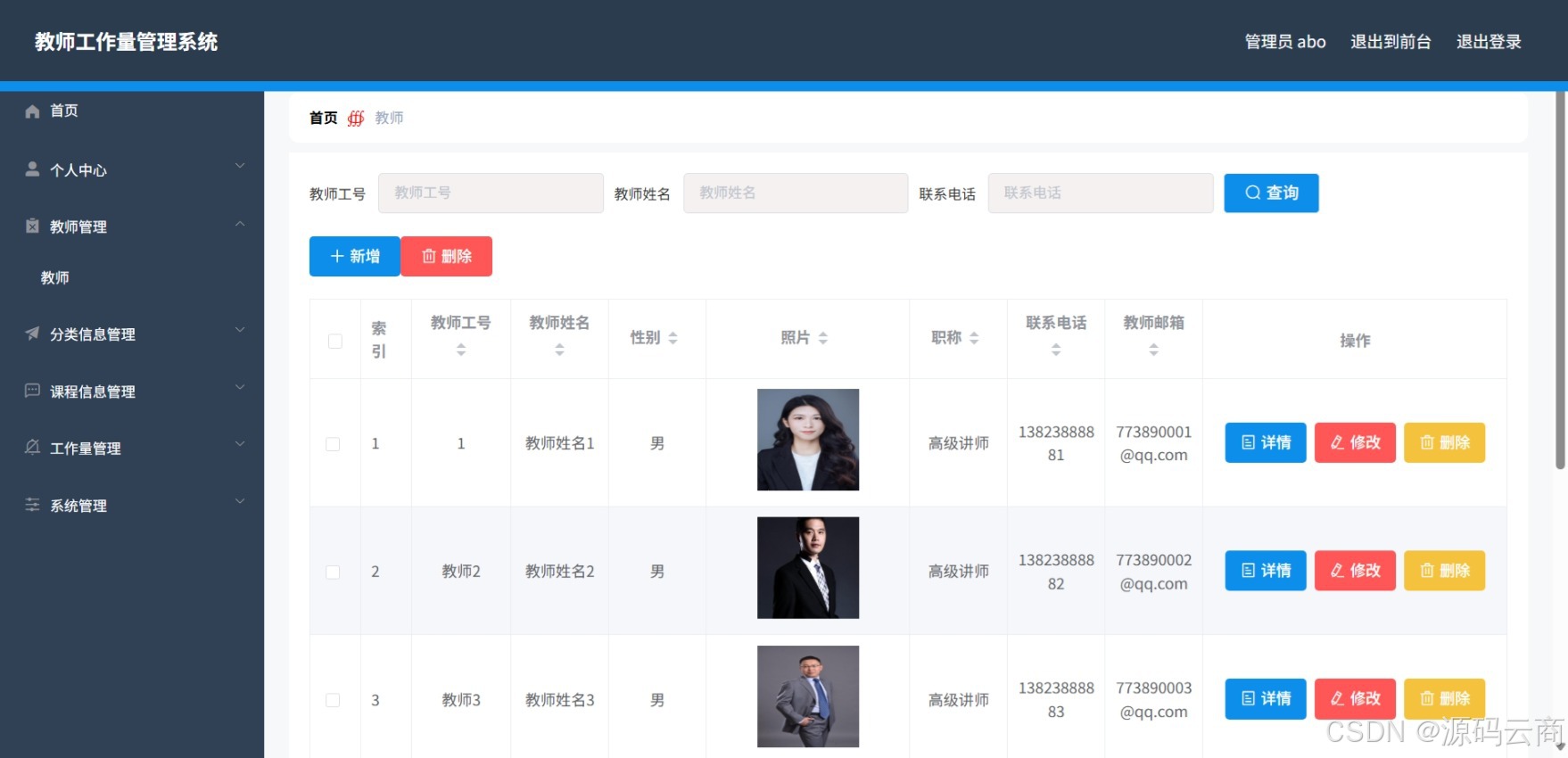Check the box for row 教师姓名1
1568x758 pixels.
pos(333,444)
